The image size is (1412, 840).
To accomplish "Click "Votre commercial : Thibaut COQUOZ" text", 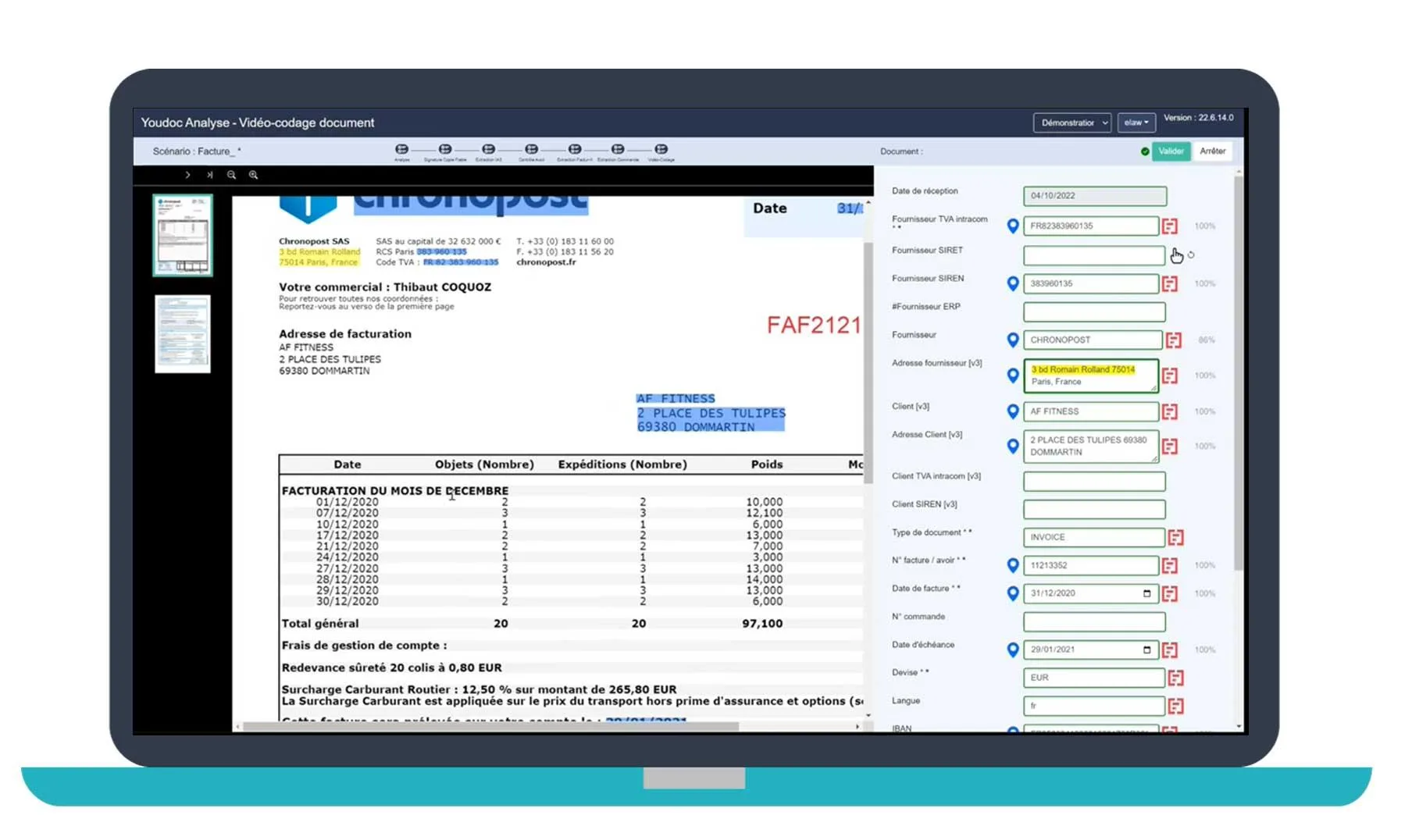I will click(385, 287).
